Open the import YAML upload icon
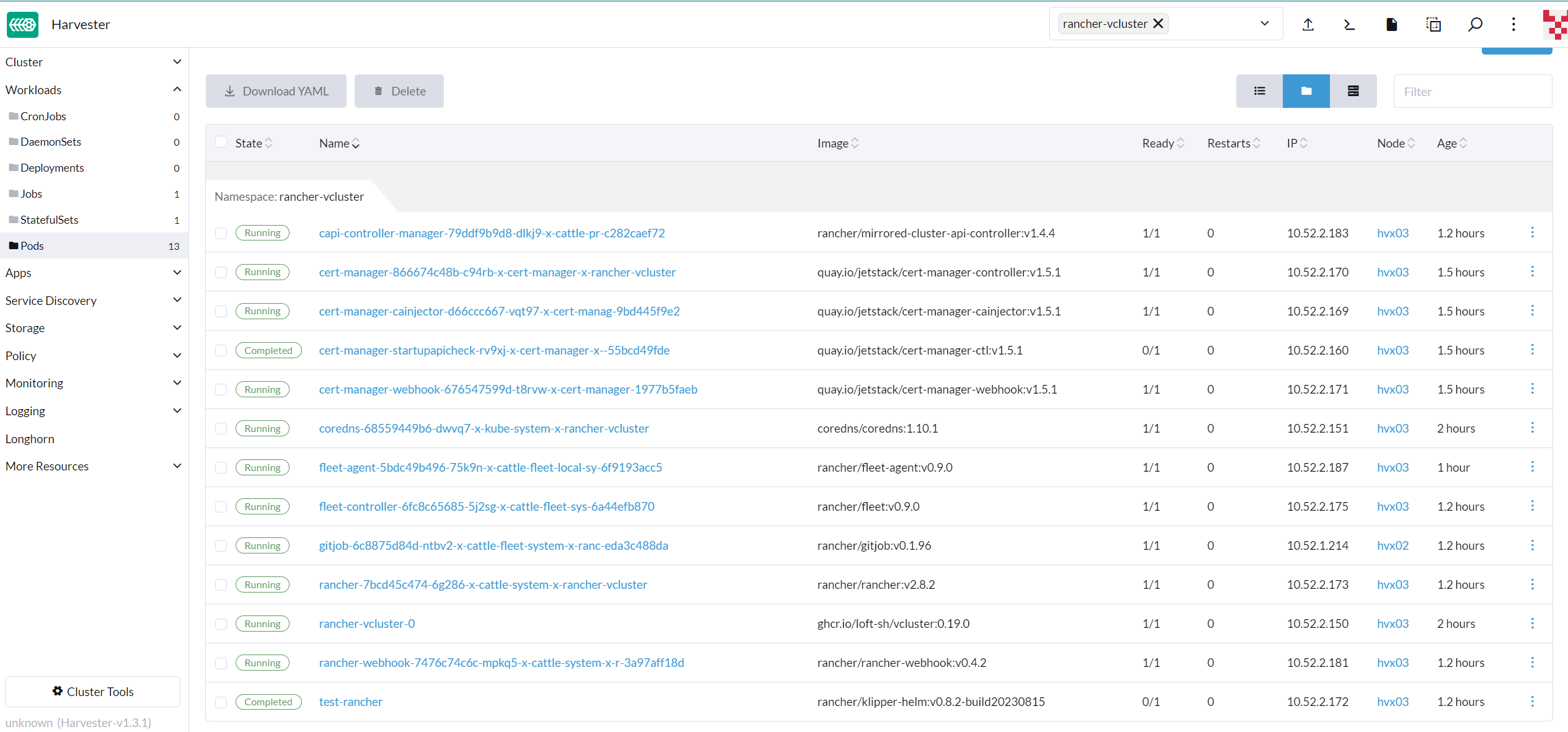This screenshot has height=732, width=1568. [1308, 24]
